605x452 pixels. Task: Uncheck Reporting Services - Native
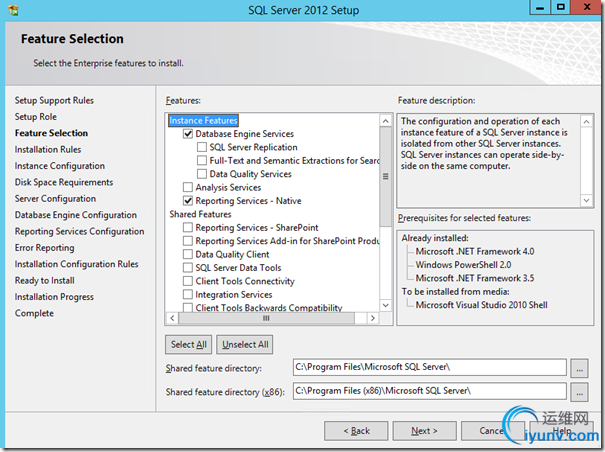pyautogui.click(x=188, y=201)
